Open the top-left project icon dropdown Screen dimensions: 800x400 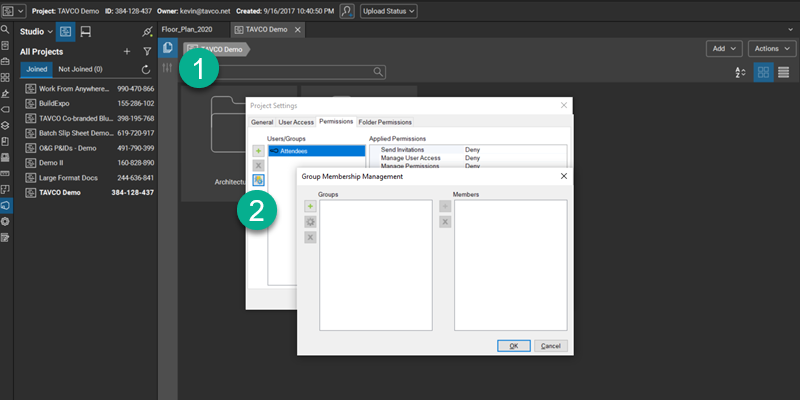coord(14,11)
